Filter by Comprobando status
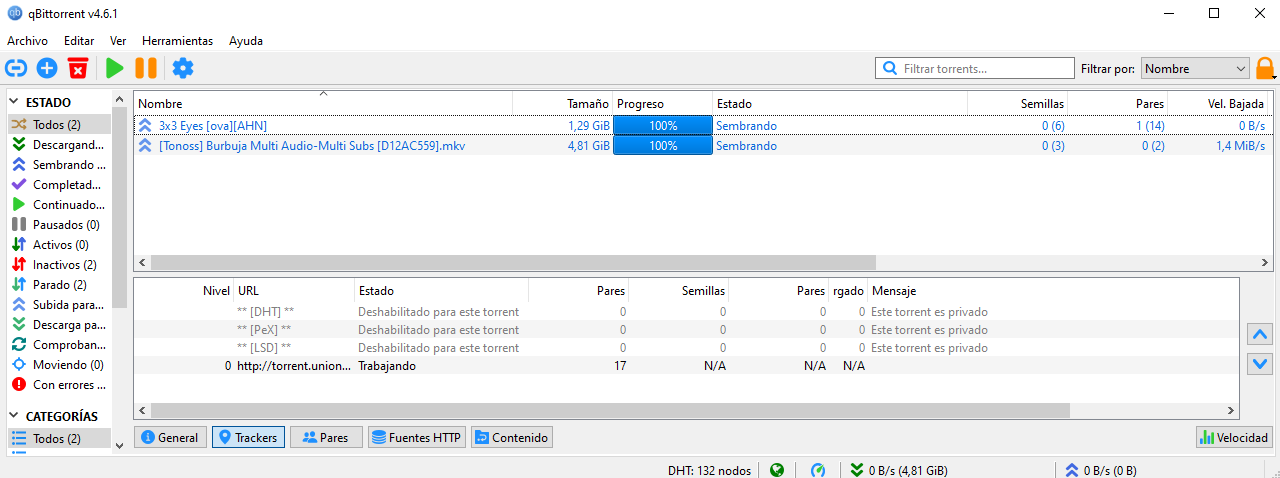1280x478 pixels. 60,345
